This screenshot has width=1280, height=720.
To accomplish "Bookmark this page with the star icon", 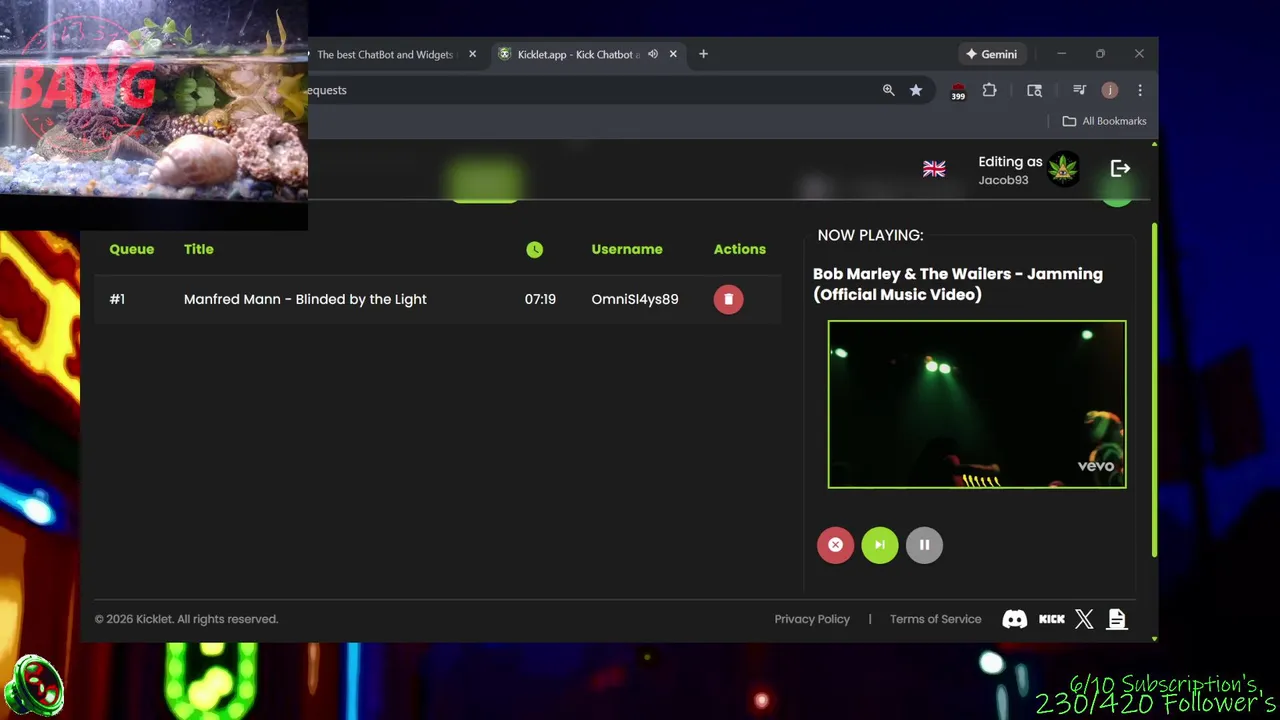I will pyautogui.click(x=915, y=90).
